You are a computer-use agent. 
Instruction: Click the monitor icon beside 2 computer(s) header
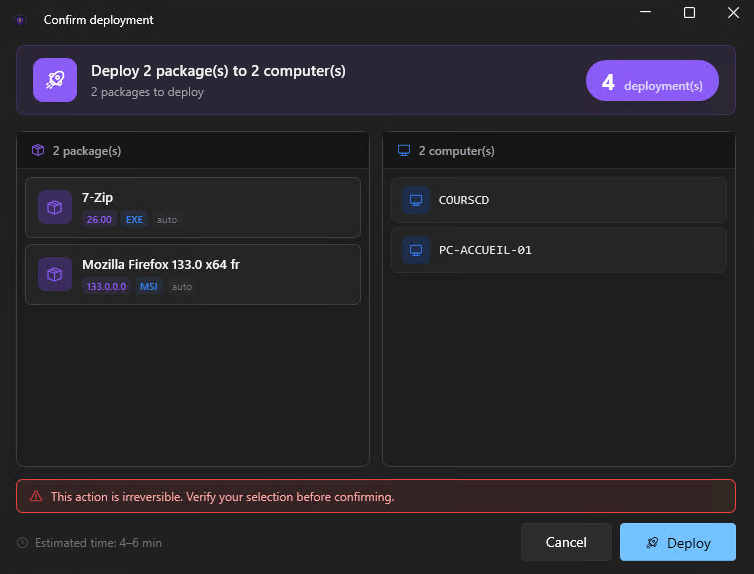(x=404, y=151)
